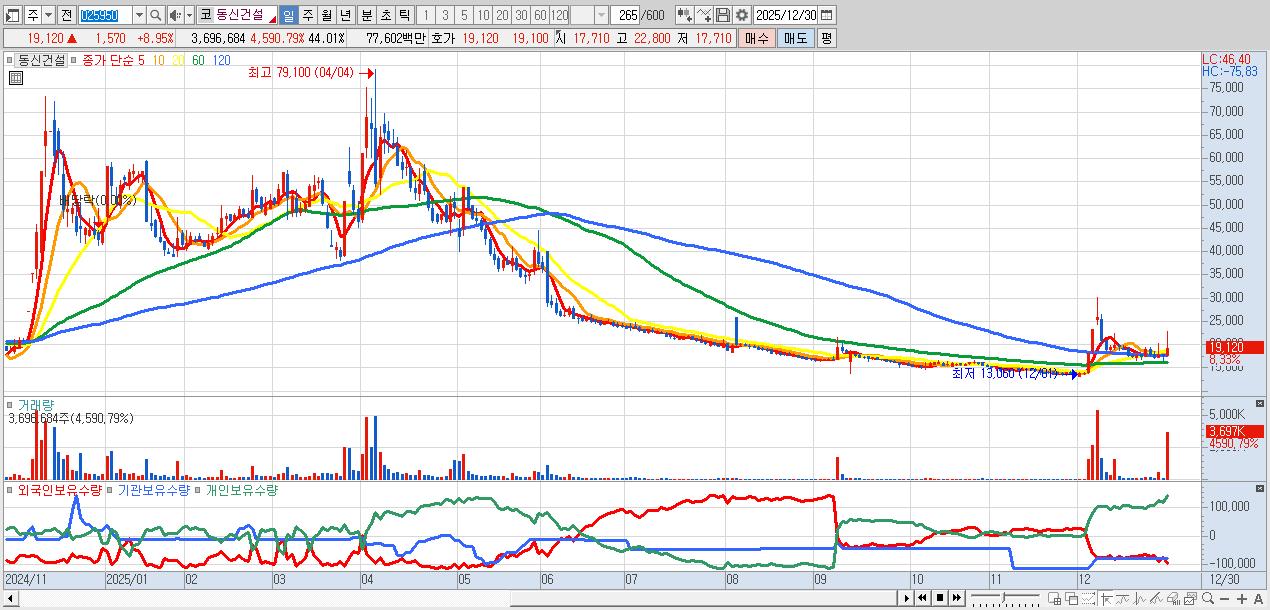This screenshot has height=610, width=1270.
Task: Switch to yearly chart (년)
Action: [x=346, y=15]
